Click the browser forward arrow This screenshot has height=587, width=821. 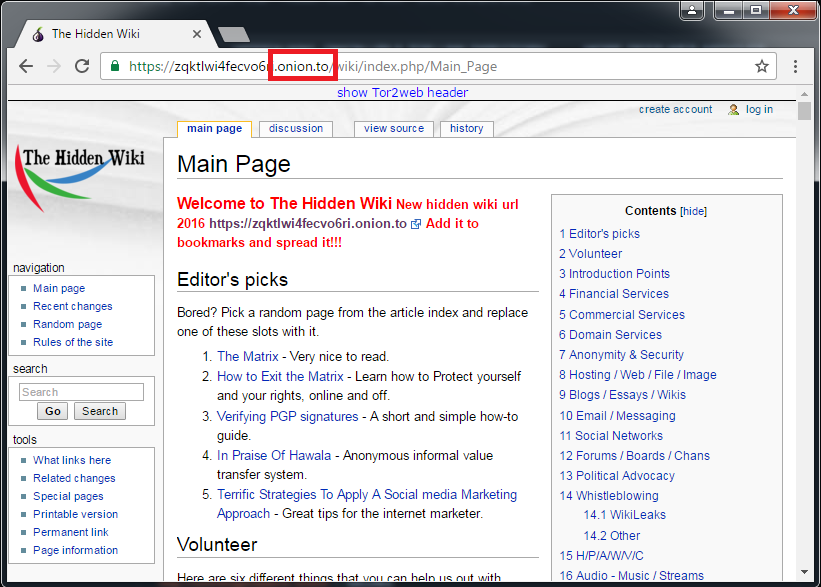click(x=54, y=66)
